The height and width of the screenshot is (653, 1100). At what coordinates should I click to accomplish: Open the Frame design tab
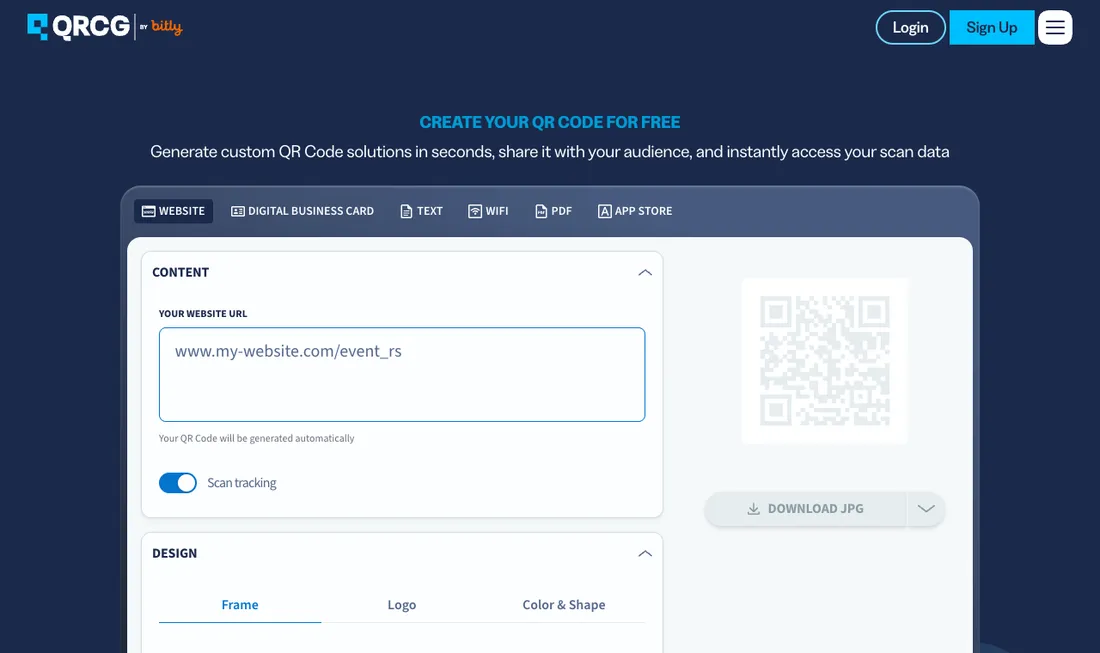pyautogui.click(x=240, y=605)
